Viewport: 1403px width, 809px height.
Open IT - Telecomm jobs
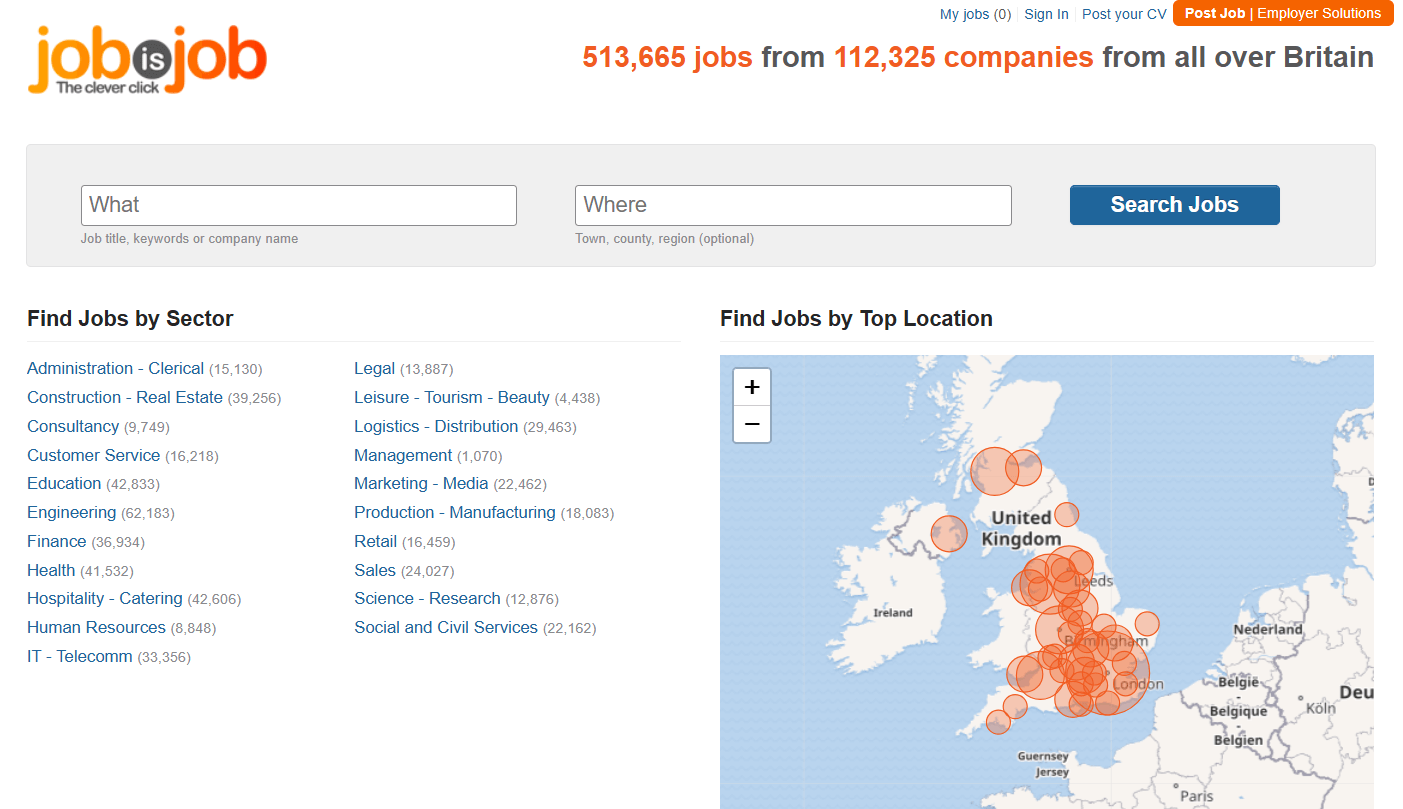pos(80,656)
